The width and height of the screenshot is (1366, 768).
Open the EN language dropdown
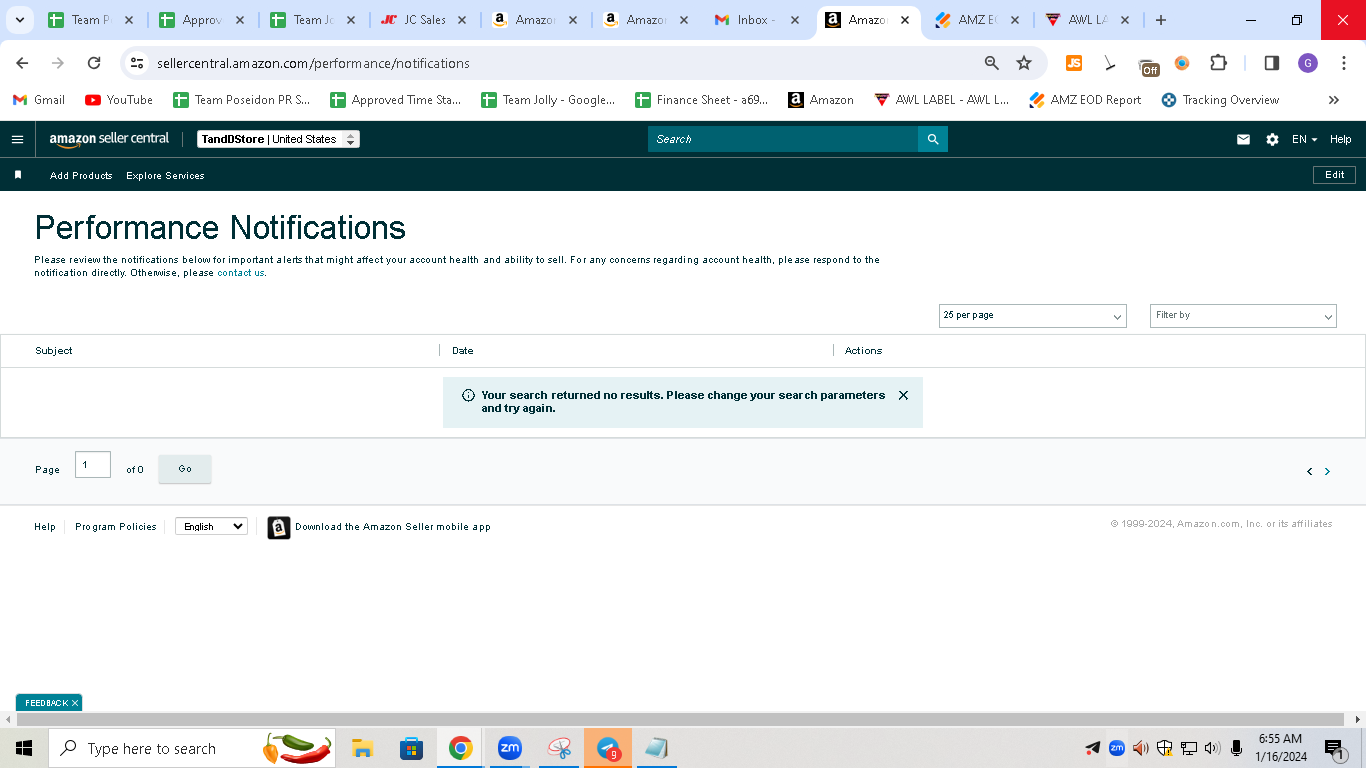pos(1304,139)
